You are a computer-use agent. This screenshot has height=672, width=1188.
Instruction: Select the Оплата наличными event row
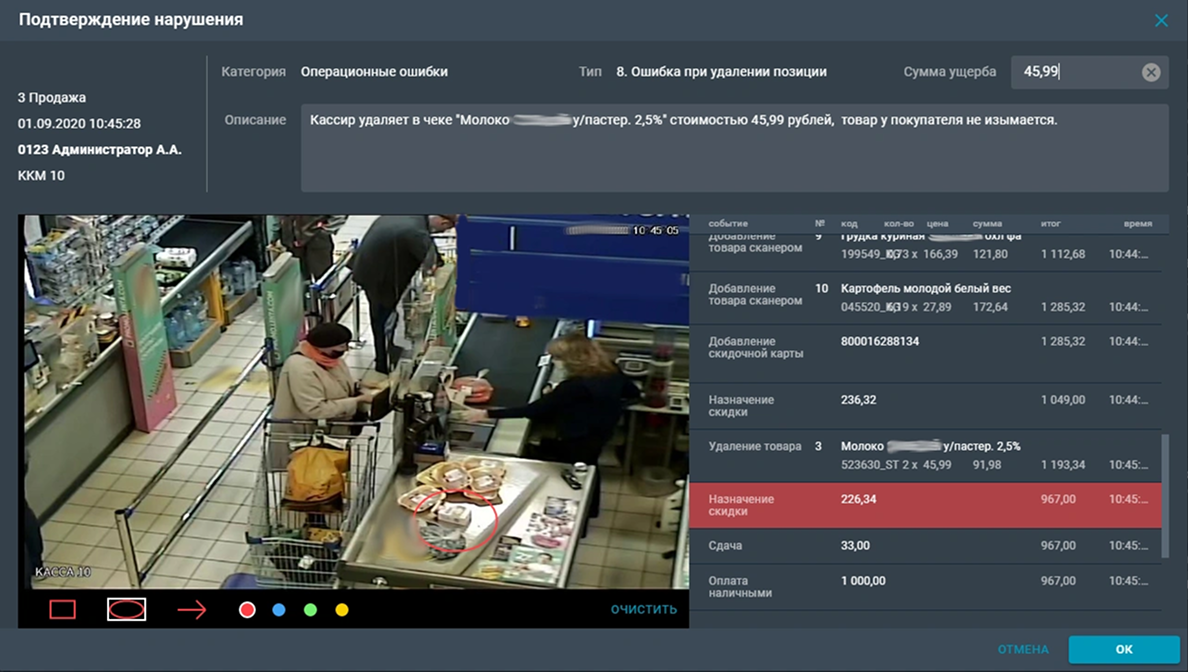tap(925, 587)
